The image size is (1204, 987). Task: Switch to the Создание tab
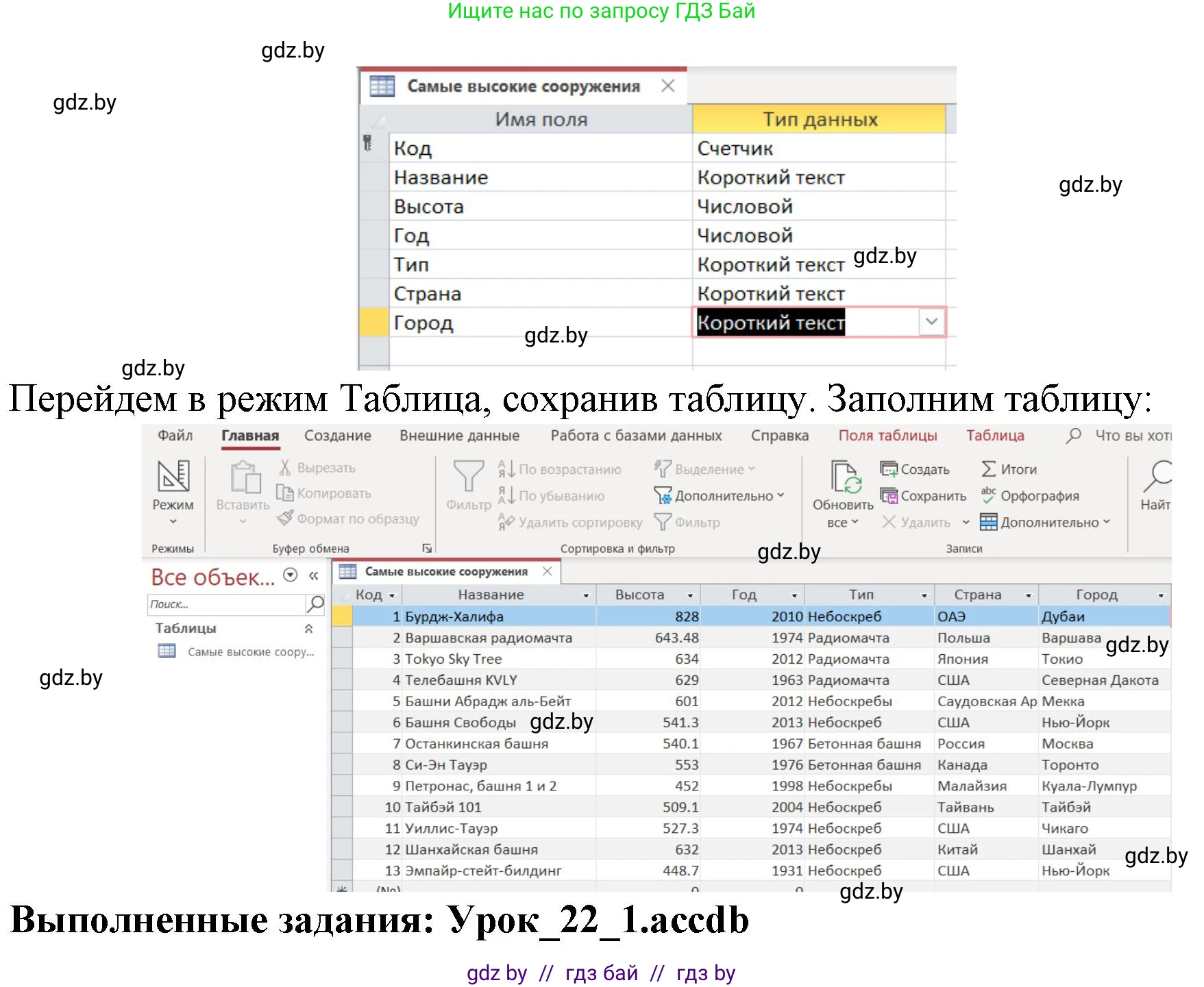pos(339,434)
